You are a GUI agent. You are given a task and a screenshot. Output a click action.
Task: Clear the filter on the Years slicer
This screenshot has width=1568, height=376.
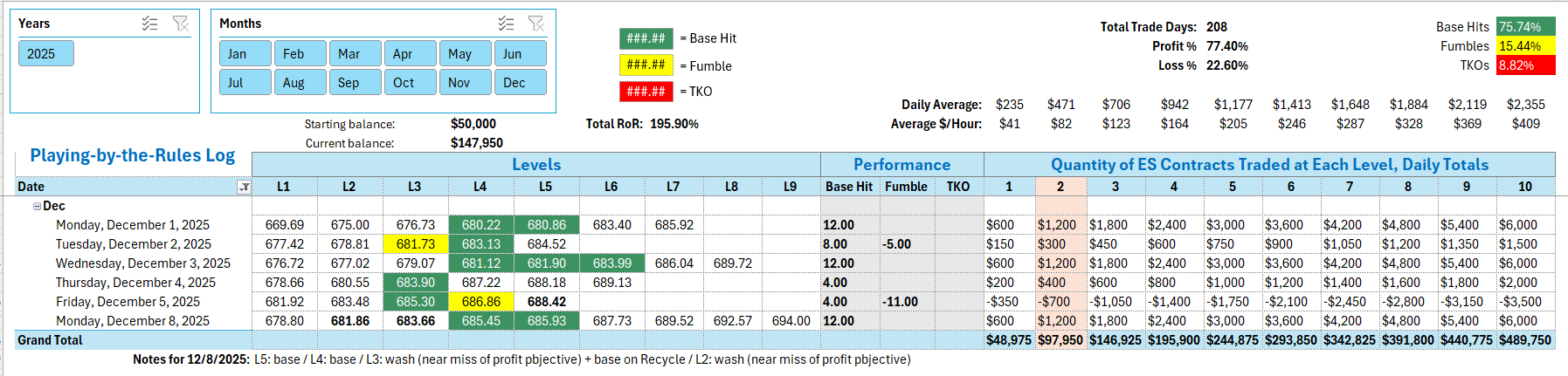[181, 24]
